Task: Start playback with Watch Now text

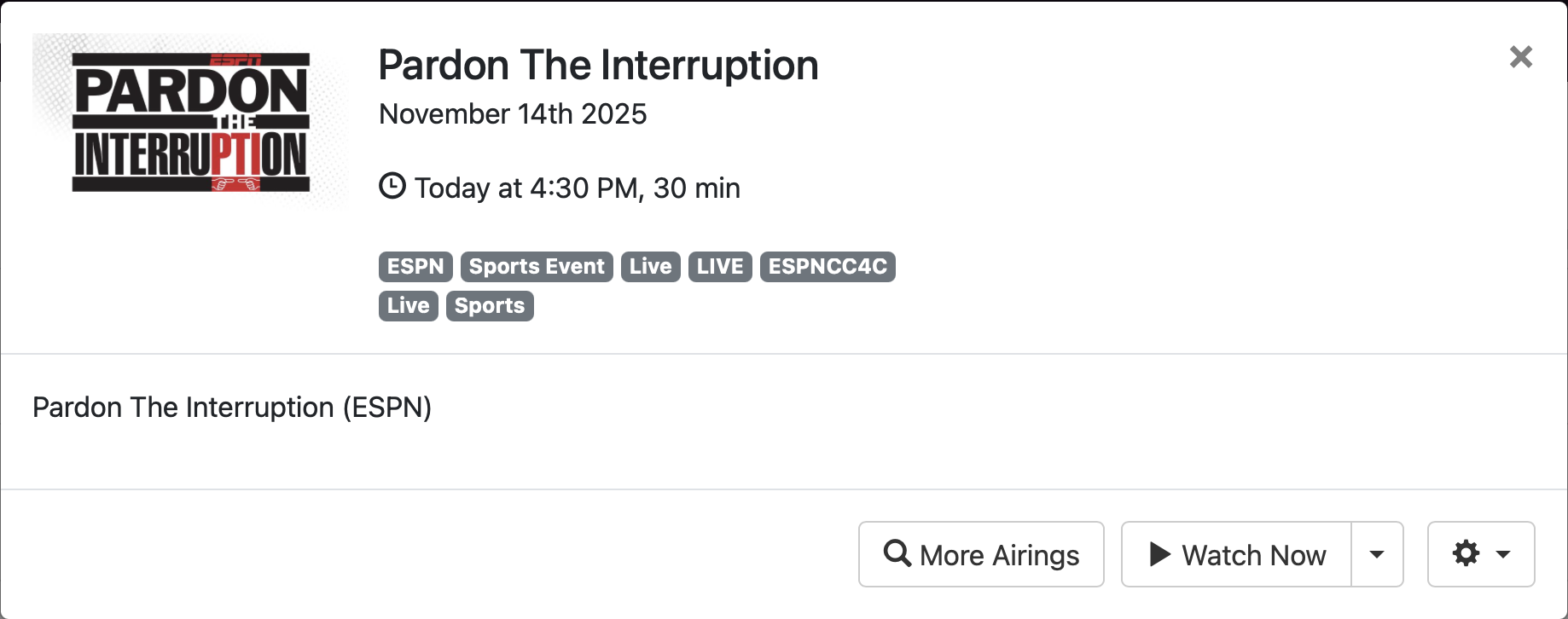Action: [x=1253, y=555]
